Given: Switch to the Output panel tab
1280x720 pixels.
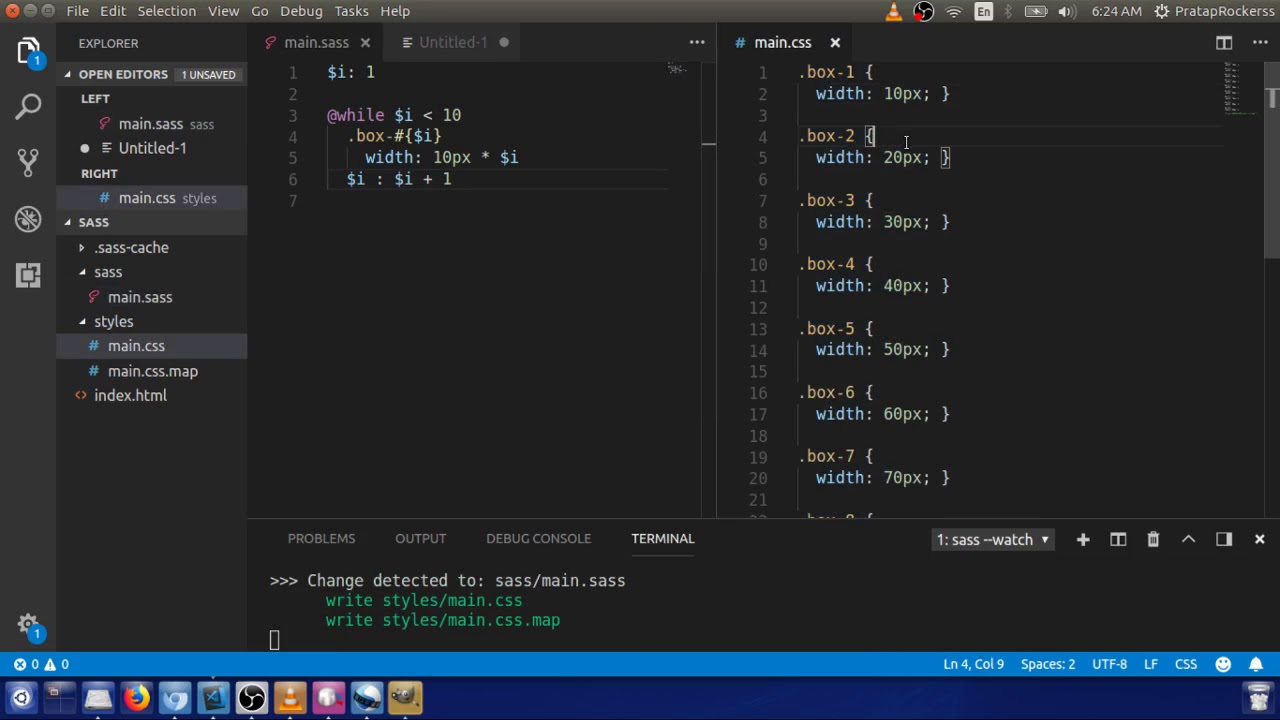Looking at the screenshot, I should [x=420, y=538].
